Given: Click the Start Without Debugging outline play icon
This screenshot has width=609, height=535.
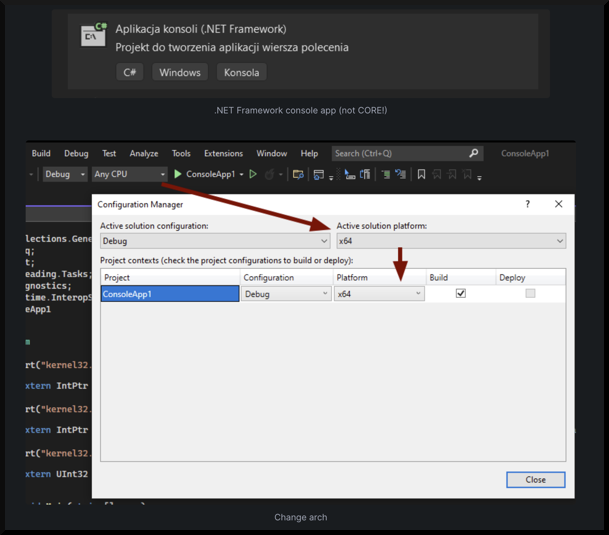Looking at the screenshot, I should [253, 174].
